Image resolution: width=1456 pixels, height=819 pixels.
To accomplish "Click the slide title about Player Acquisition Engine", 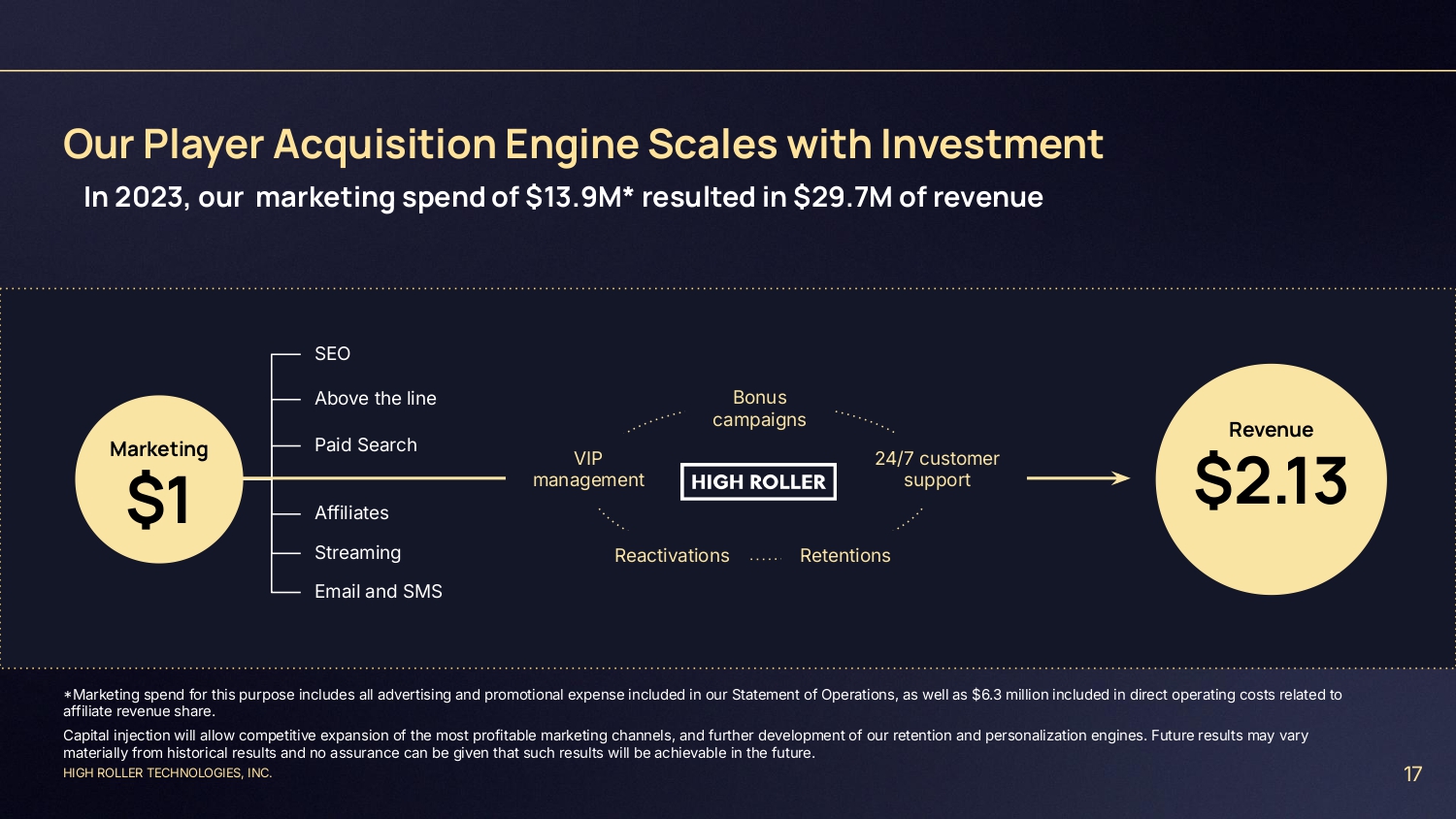I will [x=582, y=145].
